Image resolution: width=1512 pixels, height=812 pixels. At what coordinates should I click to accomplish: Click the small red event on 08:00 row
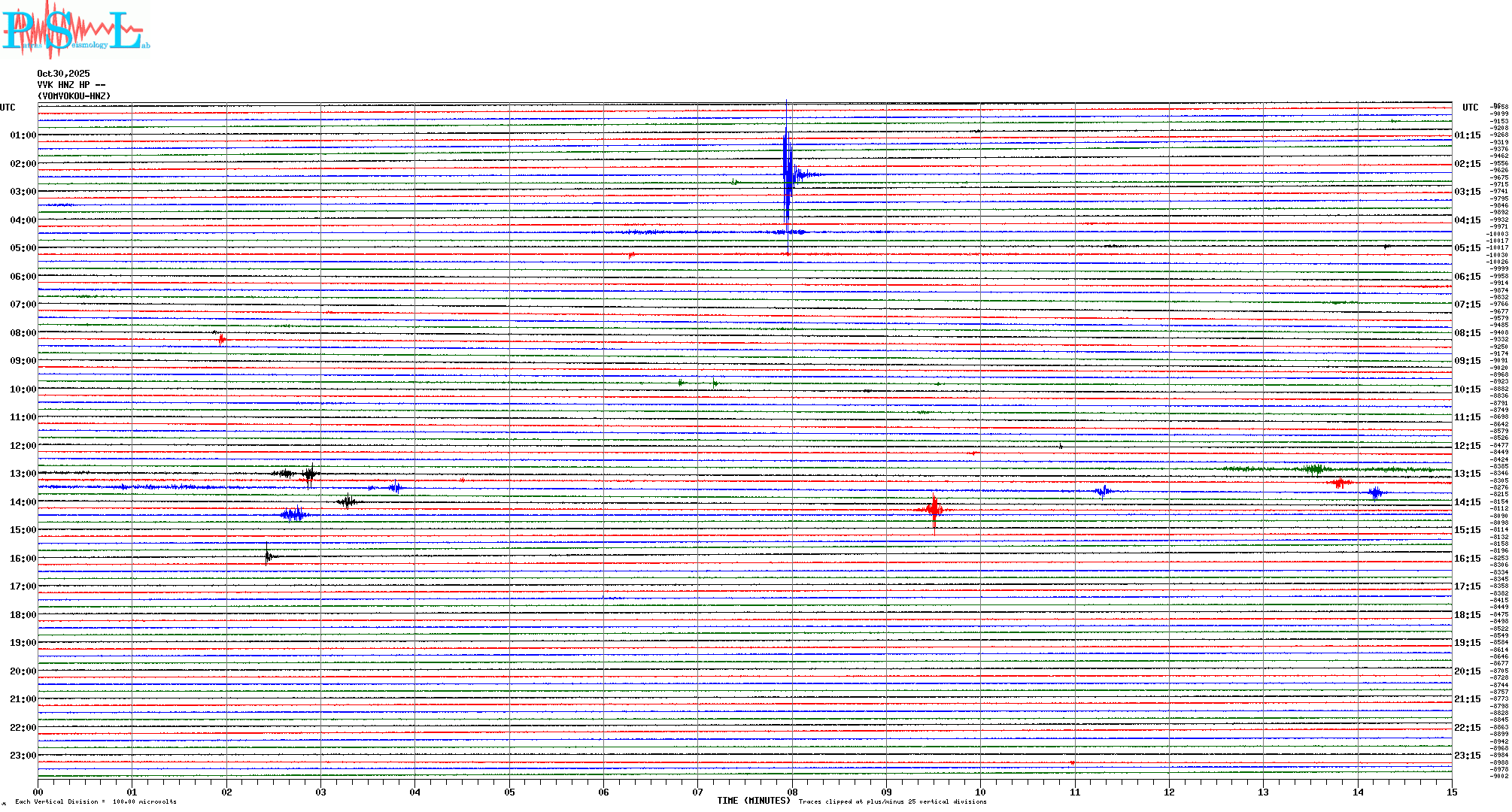[222, 340]
